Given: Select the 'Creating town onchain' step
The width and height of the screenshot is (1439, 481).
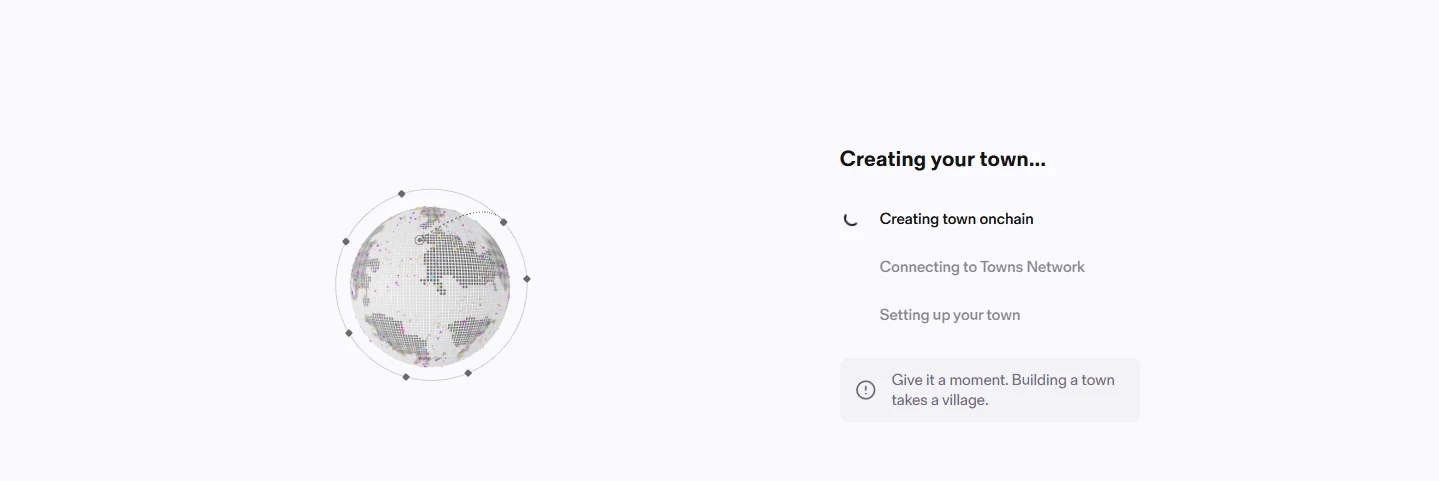Looking at the screenshot, I should [x=956, y=219].
